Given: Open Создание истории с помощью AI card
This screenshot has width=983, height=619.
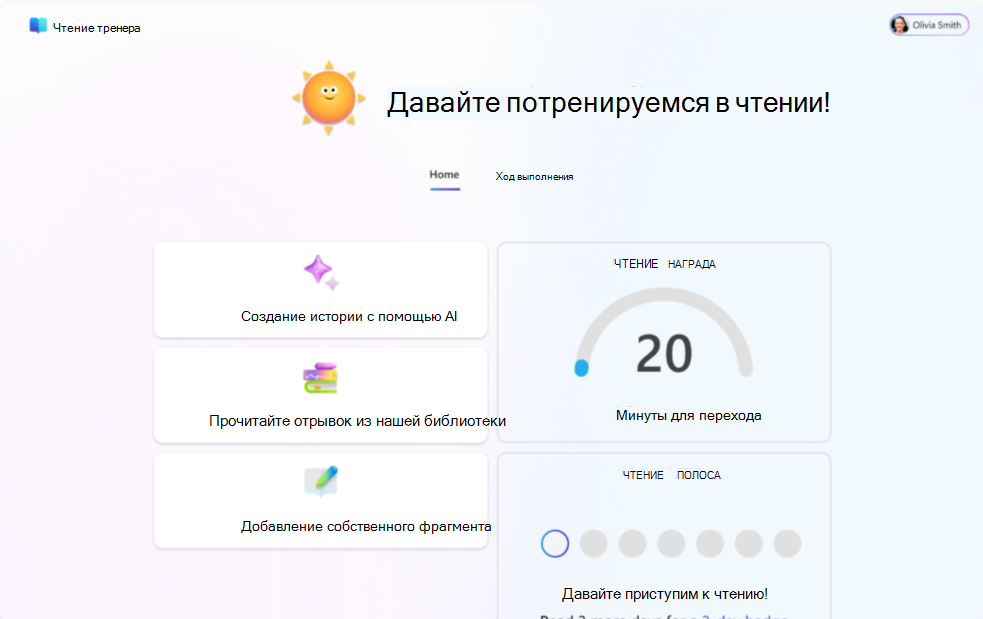Looking at the screenshot, I should (x=320, y=290).
